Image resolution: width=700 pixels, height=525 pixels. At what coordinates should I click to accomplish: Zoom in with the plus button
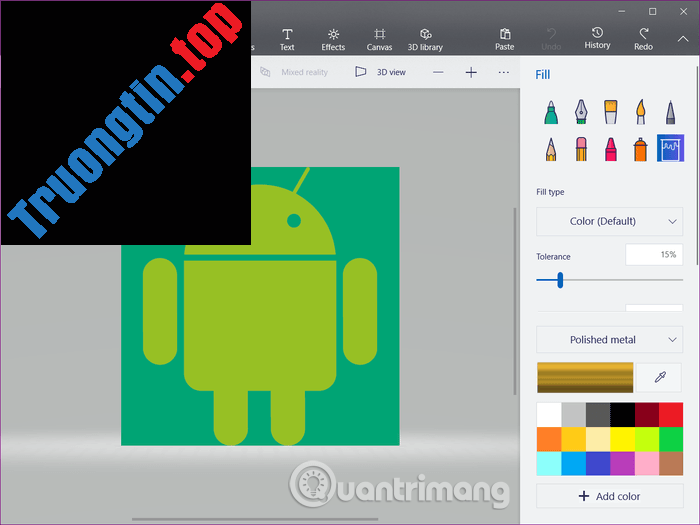point(471,72)
